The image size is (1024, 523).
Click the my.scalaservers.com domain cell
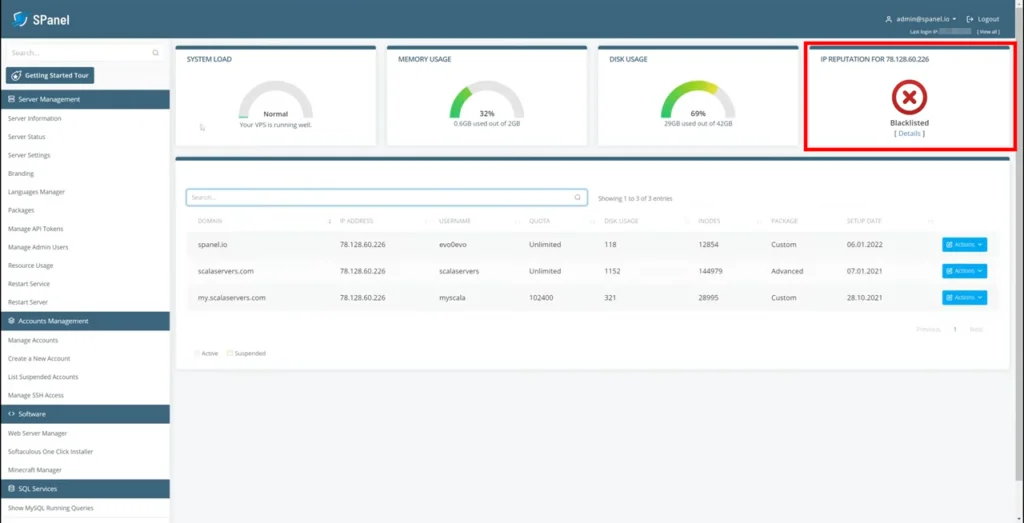232,298
